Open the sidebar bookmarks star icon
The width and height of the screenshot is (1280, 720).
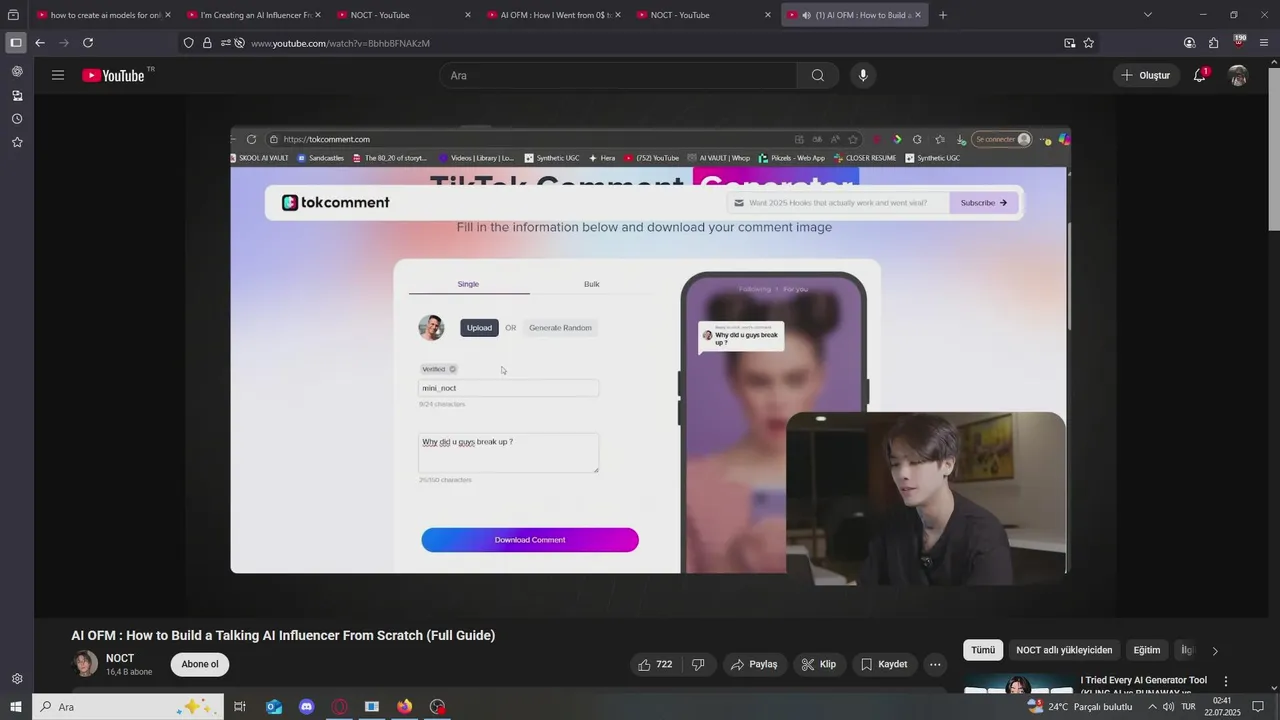(x=17, y=142)
